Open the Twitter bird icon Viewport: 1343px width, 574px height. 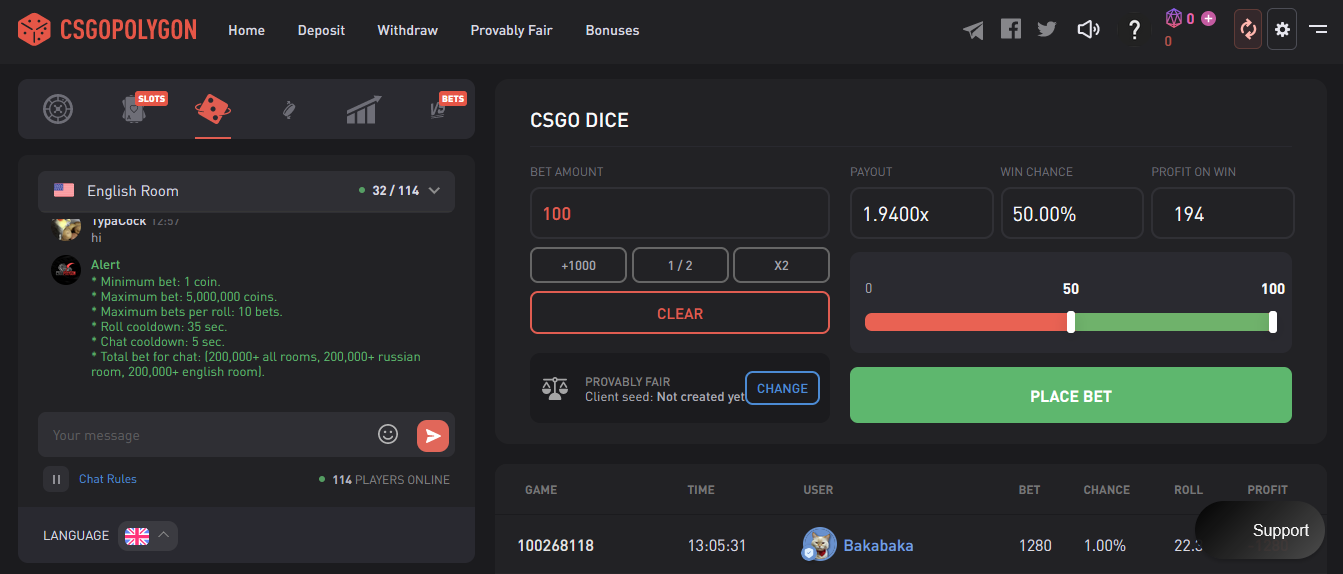coord(1047,29)
